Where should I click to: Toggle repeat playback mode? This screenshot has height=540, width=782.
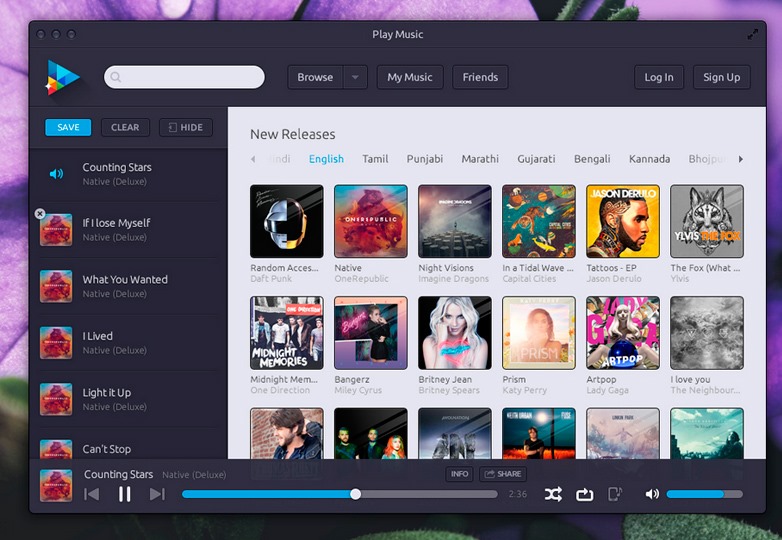coord(585,494)
